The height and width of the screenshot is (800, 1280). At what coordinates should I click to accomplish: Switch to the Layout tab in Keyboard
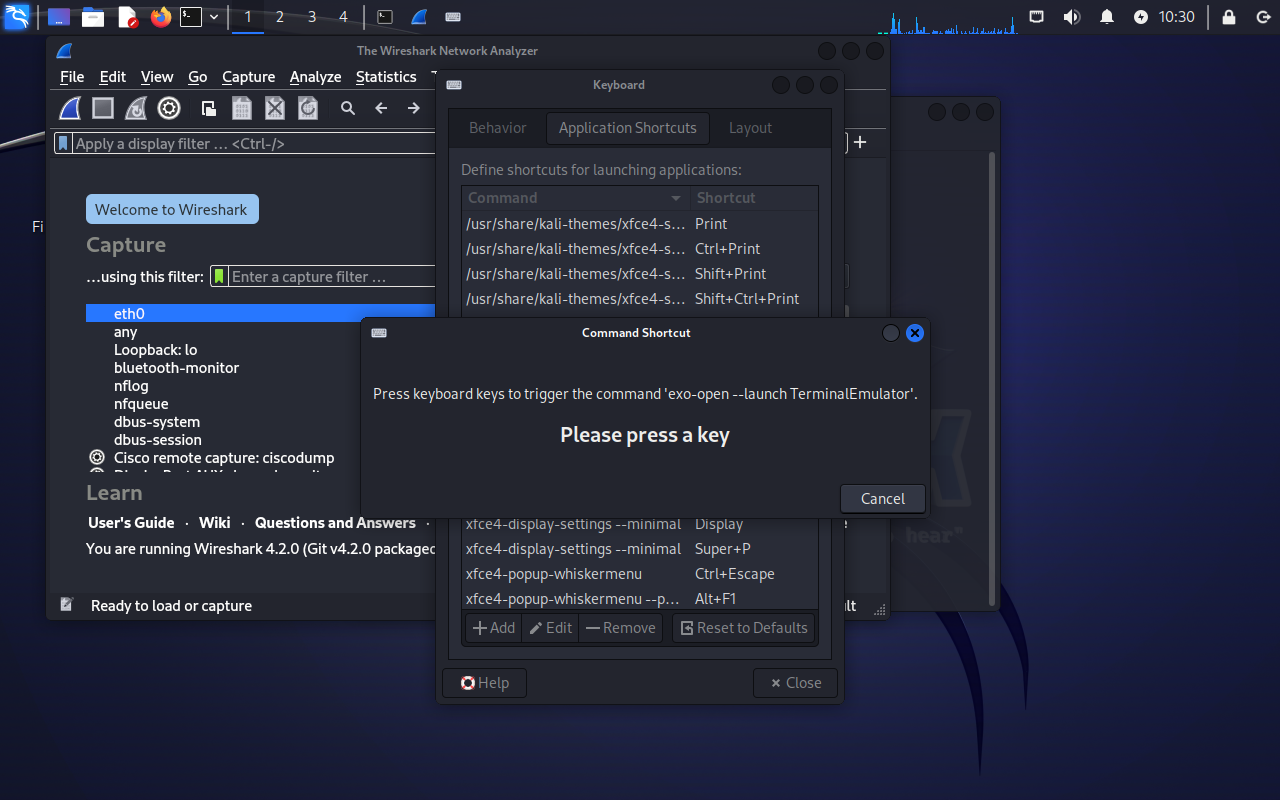pyautogui.click(x=750, y=128)
